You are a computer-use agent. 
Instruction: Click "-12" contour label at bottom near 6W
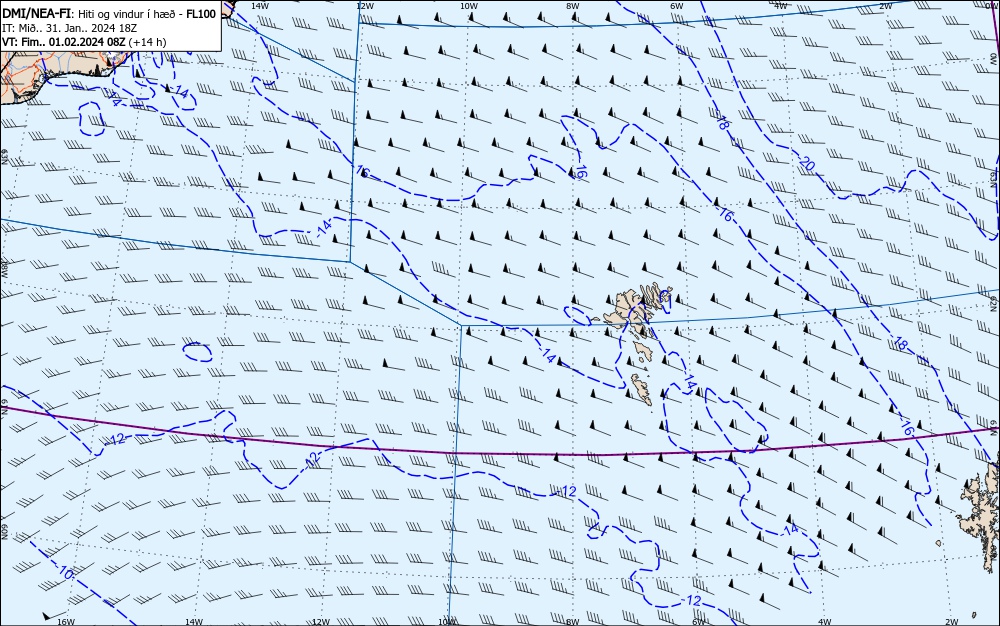(691, 601)
